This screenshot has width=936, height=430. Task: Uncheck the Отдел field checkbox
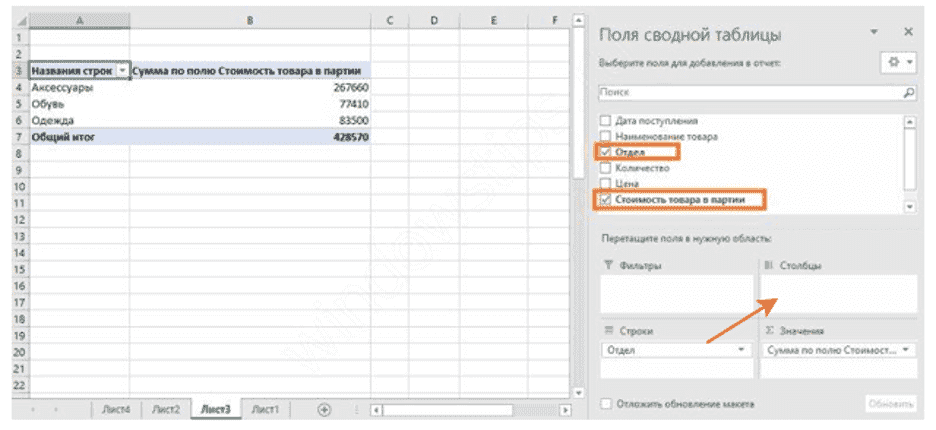[604, 152]
